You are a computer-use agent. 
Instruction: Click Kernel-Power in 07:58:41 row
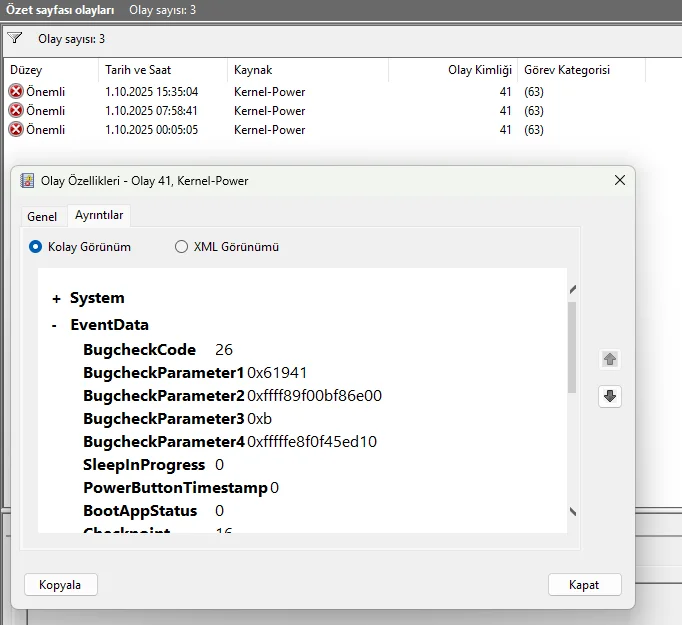point(270,111)
